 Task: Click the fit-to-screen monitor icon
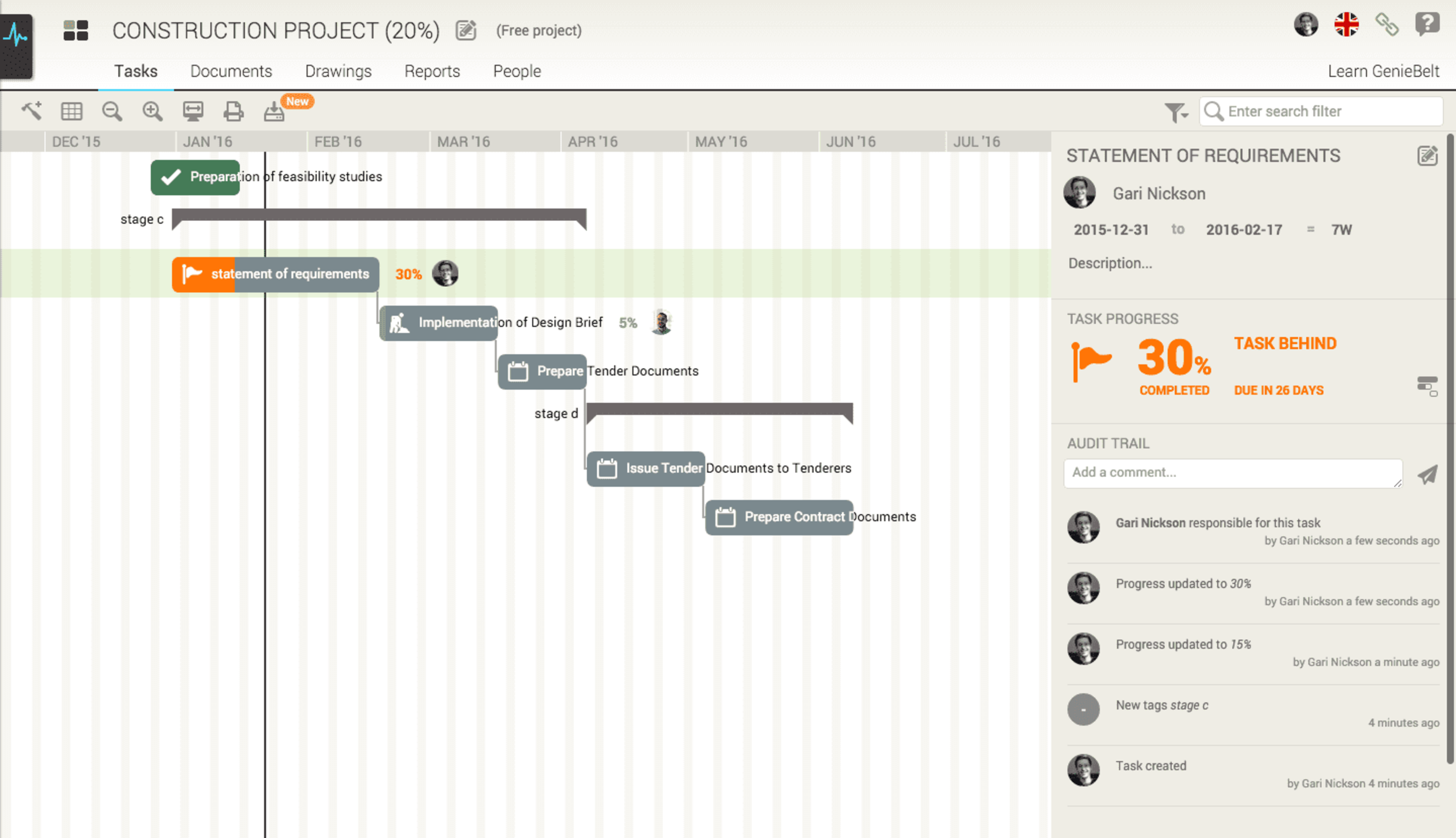pos(193,111)
